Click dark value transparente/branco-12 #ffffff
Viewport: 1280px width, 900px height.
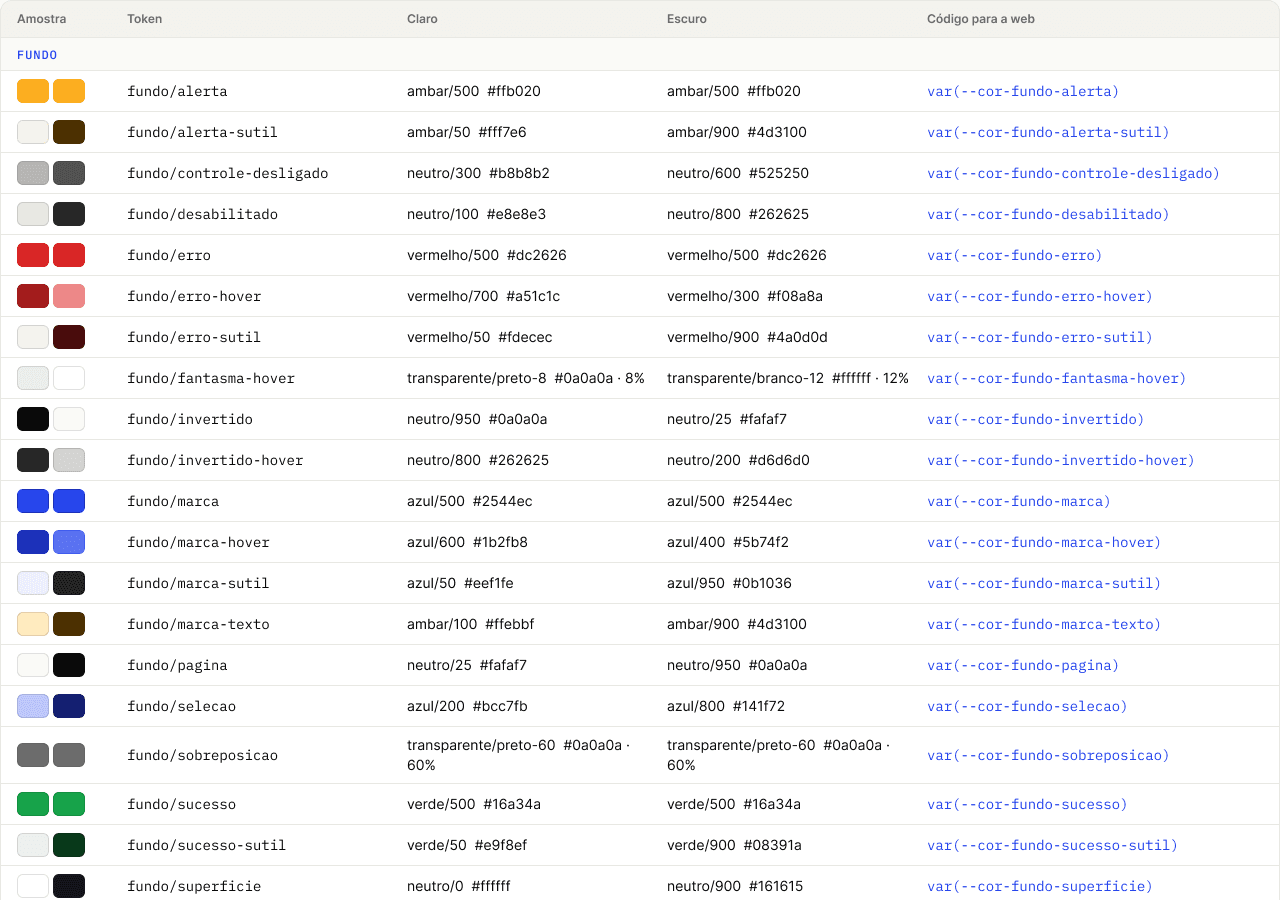(788, 378)
